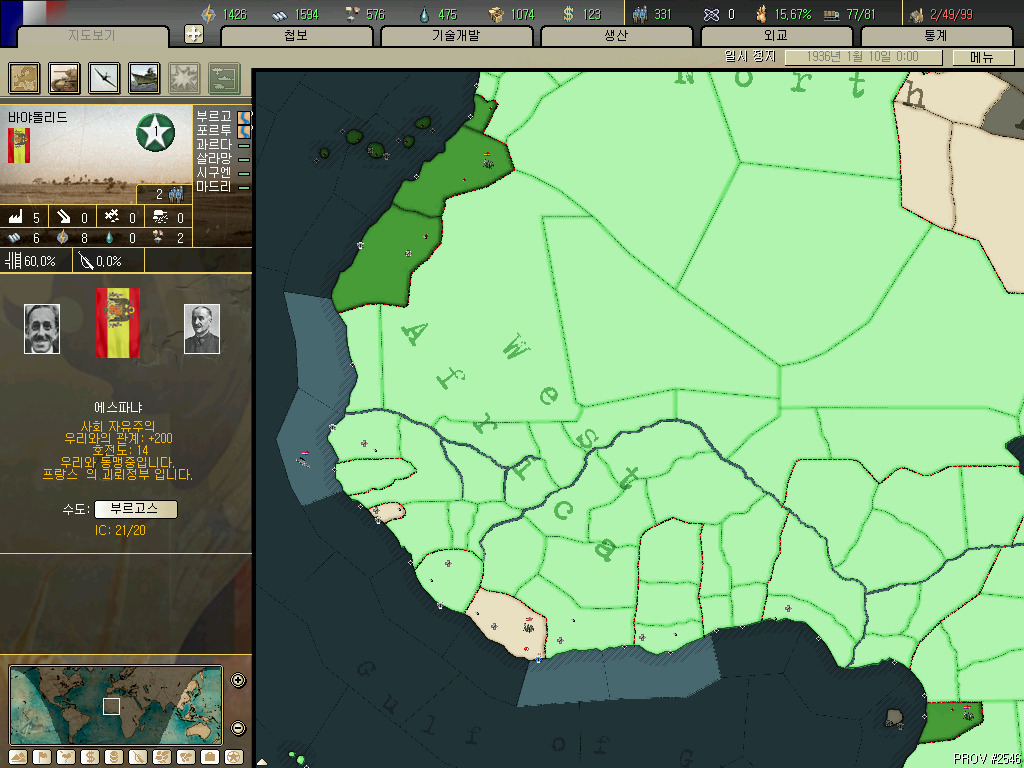The width and height of the screenshot is (1024, 768).
Task: Click the infrastructure 60.0% icon
Action: coord(13,261)
